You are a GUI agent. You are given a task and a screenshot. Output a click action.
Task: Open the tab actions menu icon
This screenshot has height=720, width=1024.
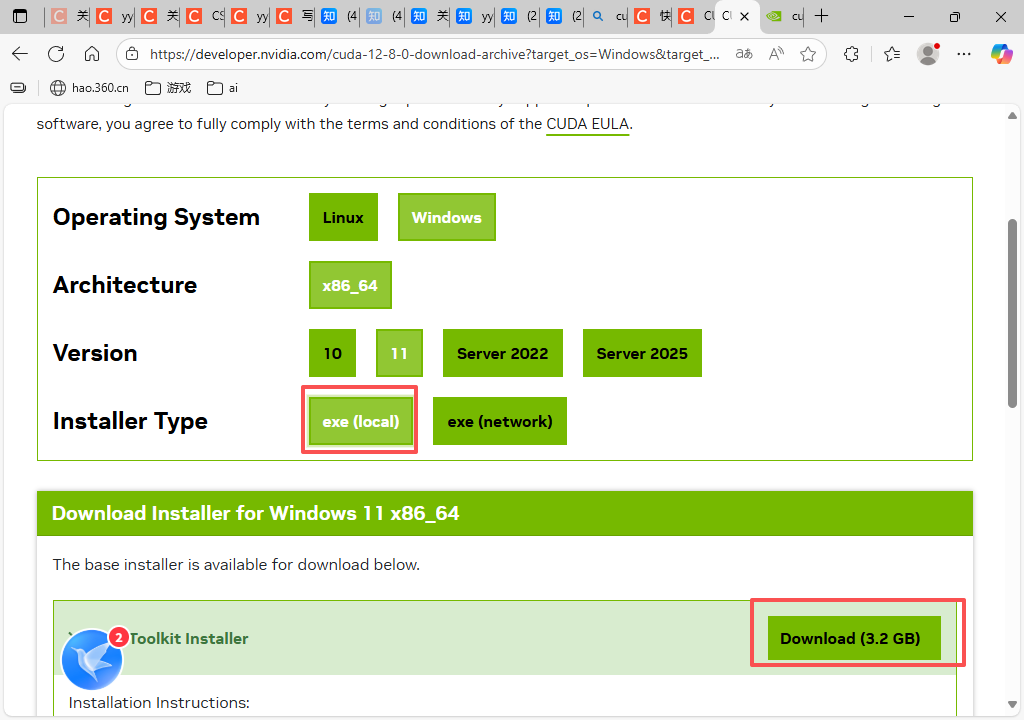pos(20,16)
